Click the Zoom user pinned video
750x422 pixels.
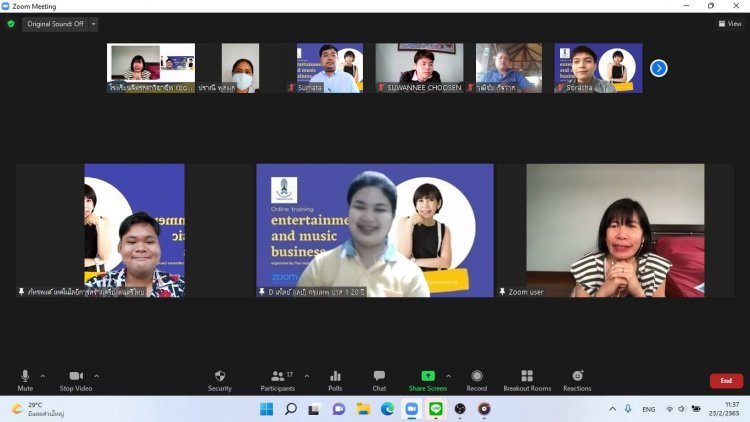point(615,231)
